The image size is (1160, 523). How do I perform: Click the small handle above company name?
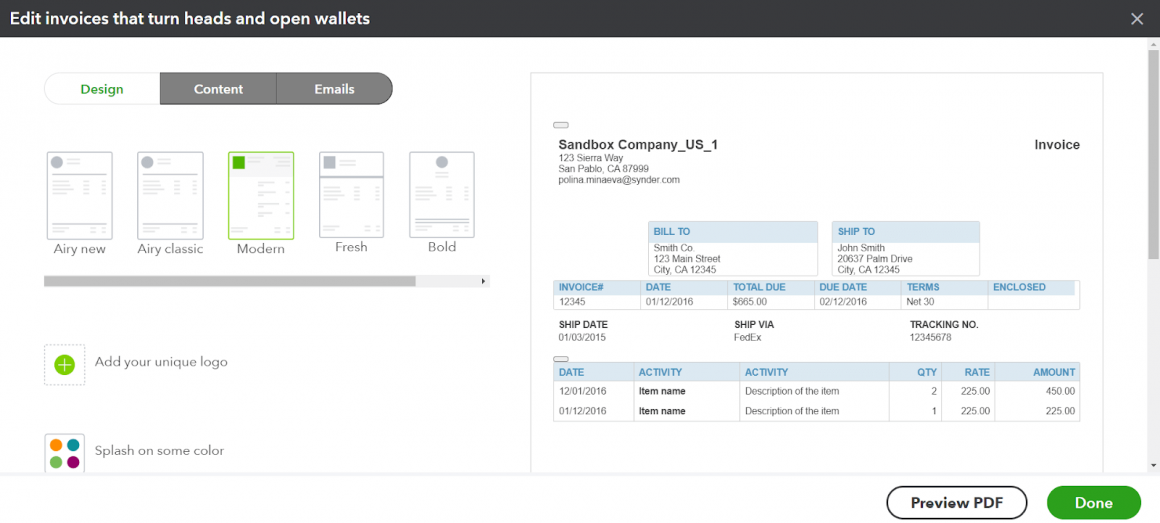(x=561, y=125)
